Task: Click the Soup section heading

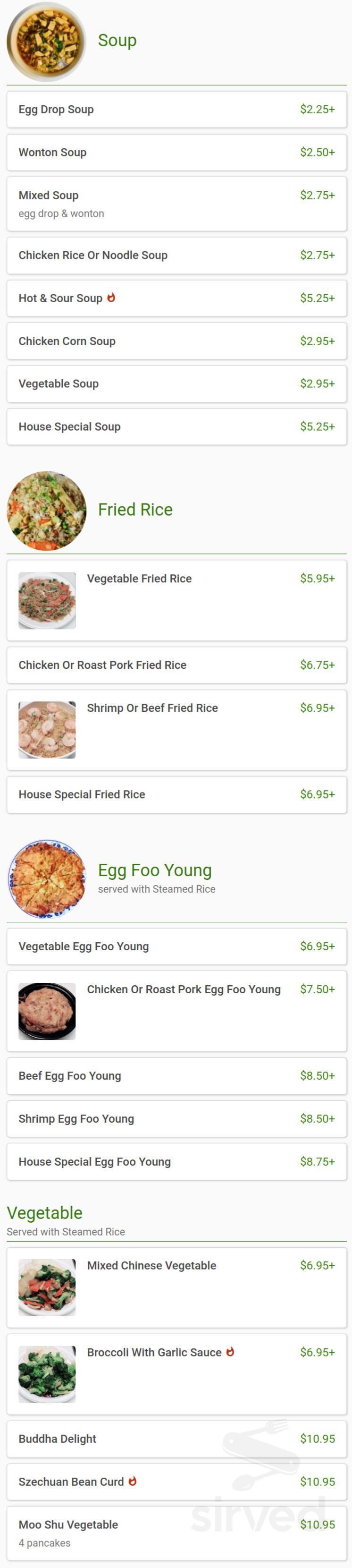Action: pyautogui.click(x=117, y=40)
